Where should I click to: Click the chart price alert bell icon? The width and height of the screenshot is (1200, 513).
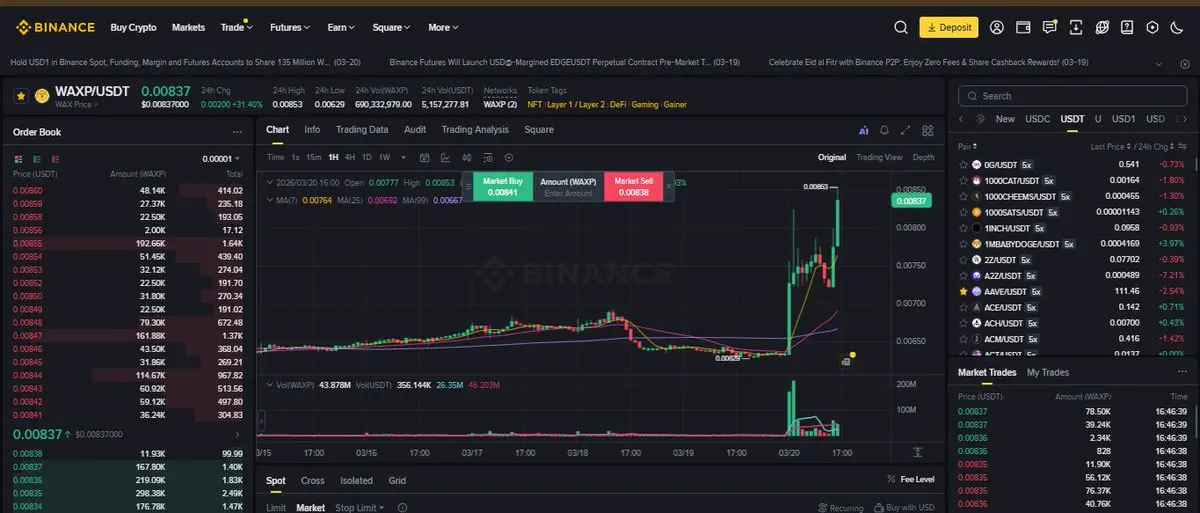(x=884, y=130)
